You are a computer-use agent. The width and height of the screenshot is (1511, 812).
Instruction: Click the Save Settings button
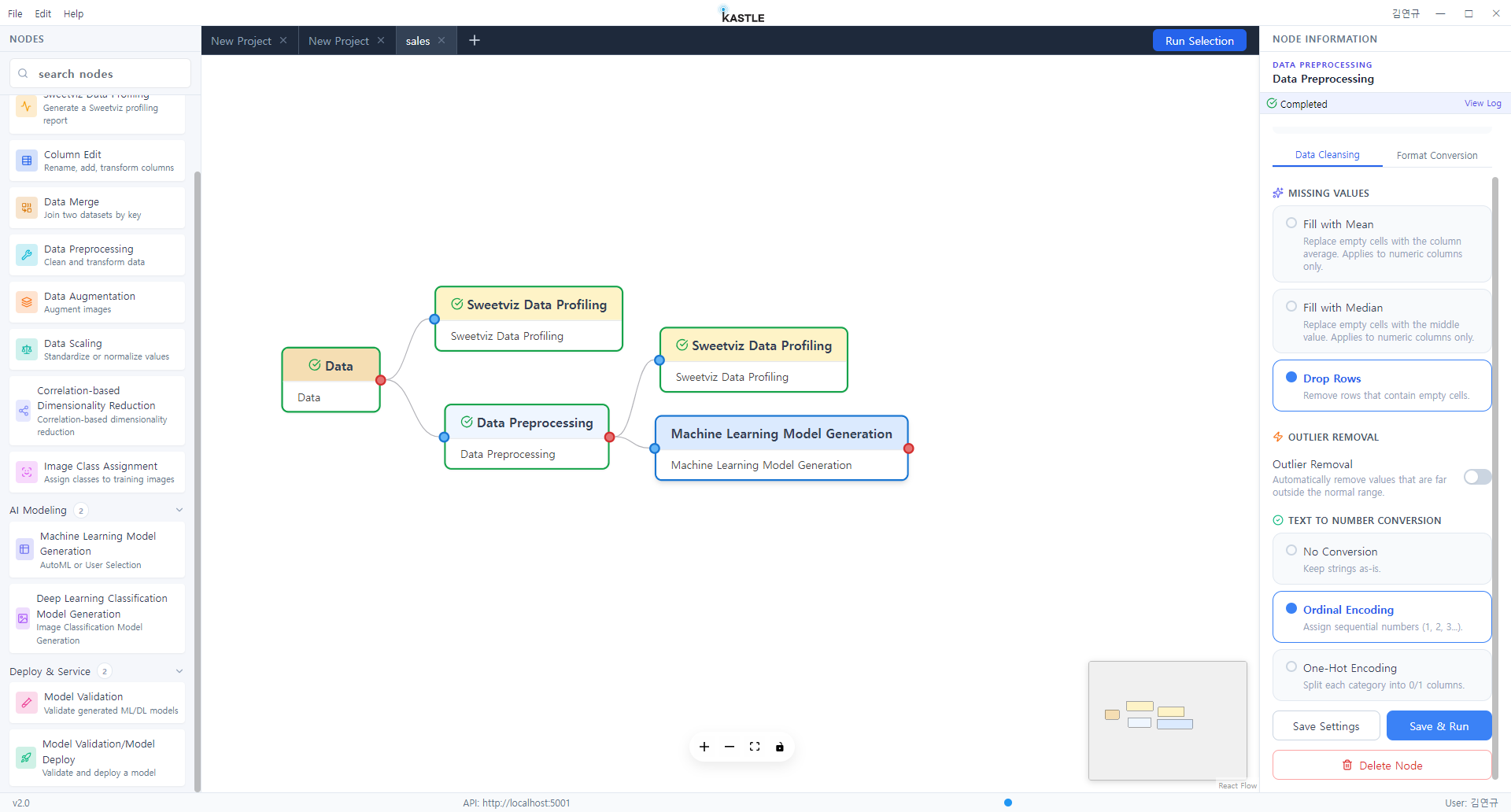1326,726
